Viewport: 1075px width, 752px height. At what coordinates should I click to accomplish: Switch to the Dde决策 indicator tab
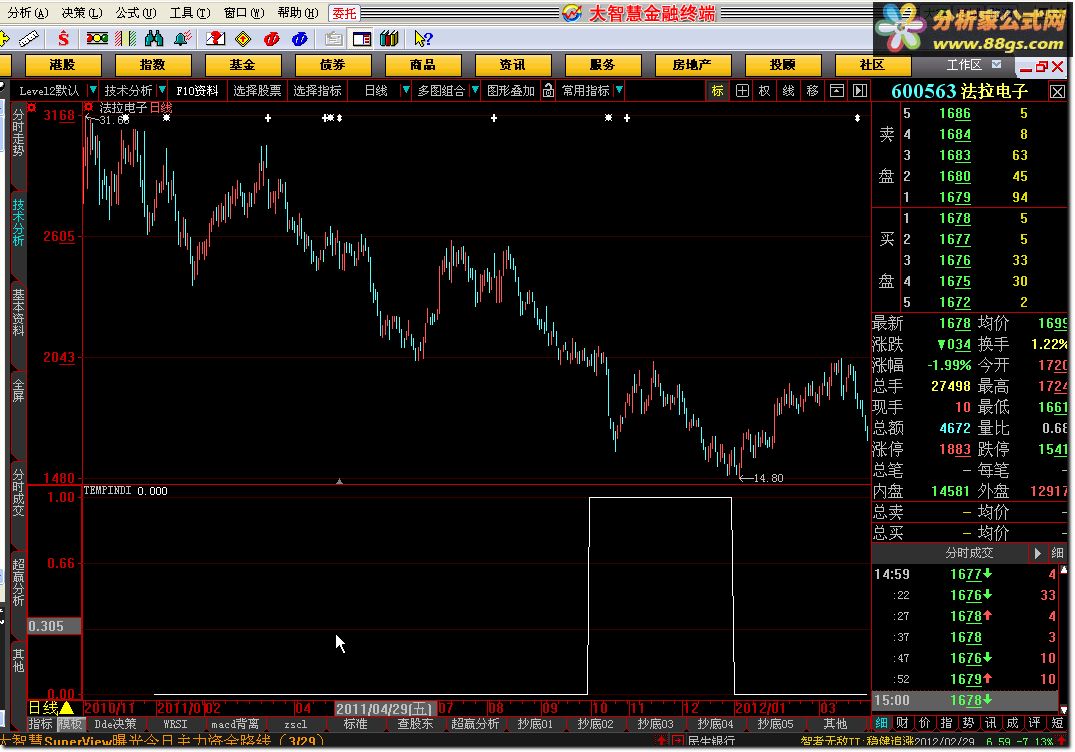tap(115, 724)
